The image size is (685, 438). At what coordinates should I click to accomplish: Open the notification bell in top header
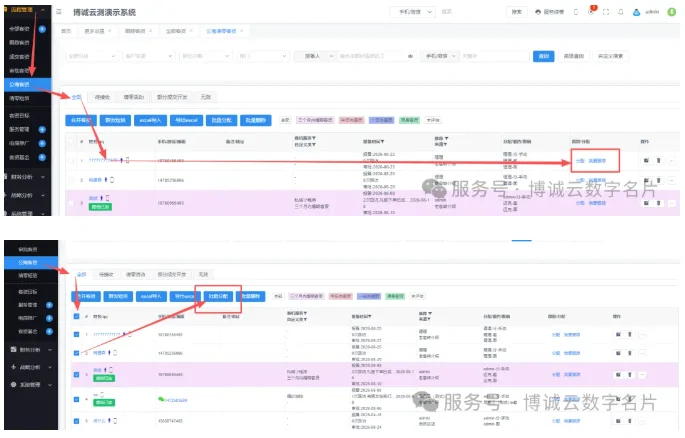click(620, 12)
